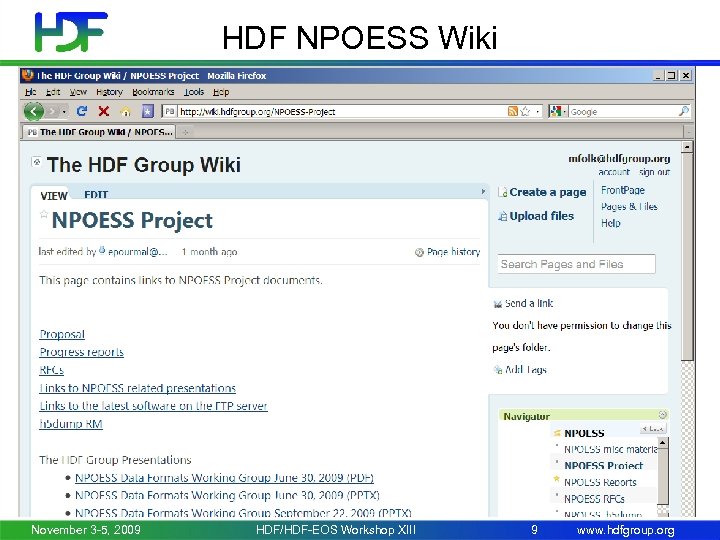Switch to the VIEW tab
This screenshot has width=720, height=540.
coord(54,196)
